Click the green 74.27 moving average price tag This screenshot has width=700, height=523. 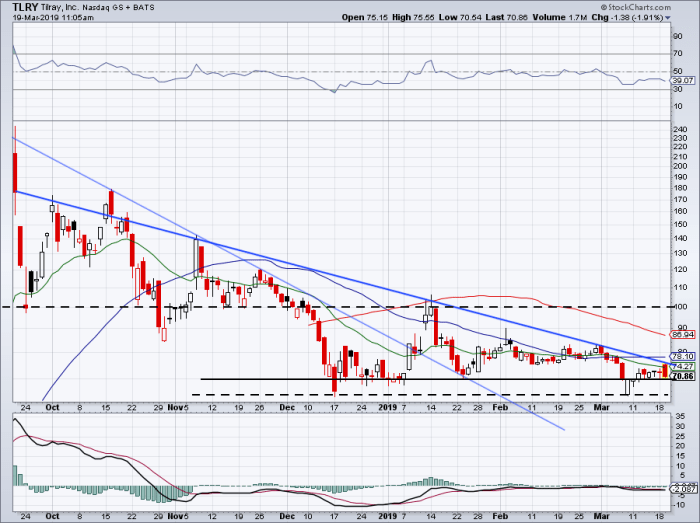click(682, 367)
